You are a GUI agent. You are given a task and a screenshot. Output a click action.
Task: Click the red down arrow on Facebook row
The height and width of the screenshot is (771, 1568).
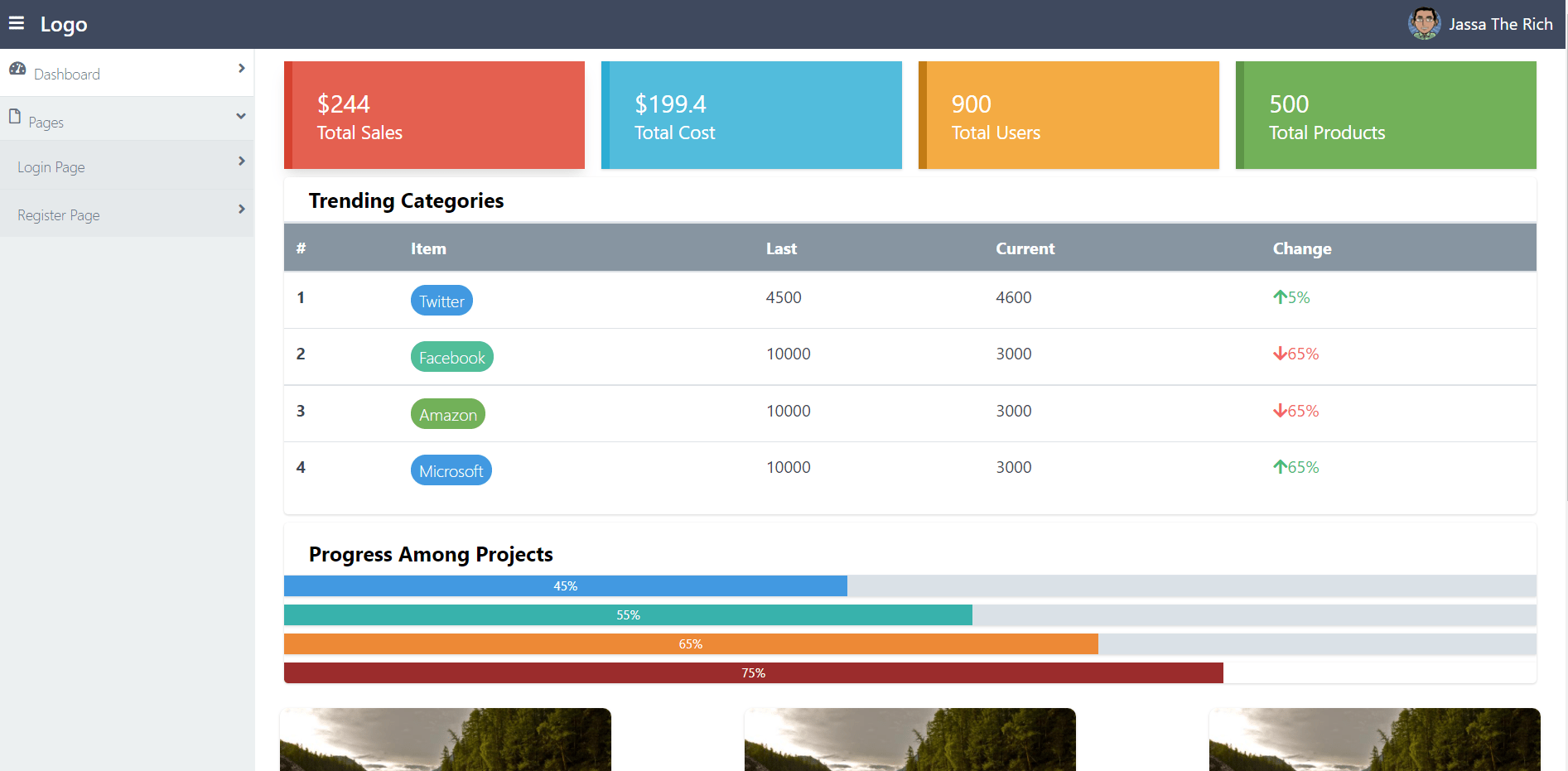(1280, 354)
